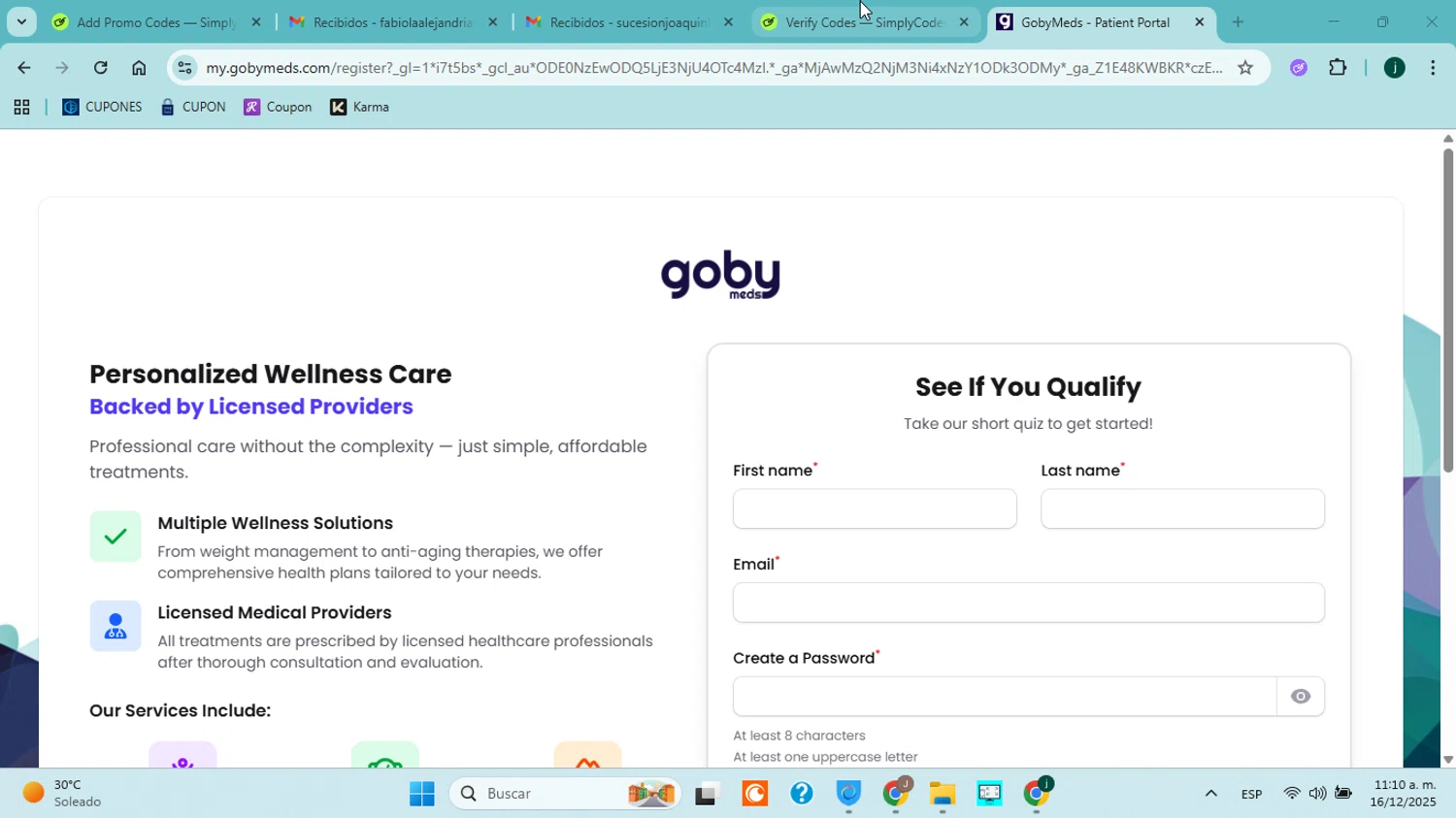Close the GobyMeds Patient Portal tab

pyautogui.click(x=1200, y=22)
